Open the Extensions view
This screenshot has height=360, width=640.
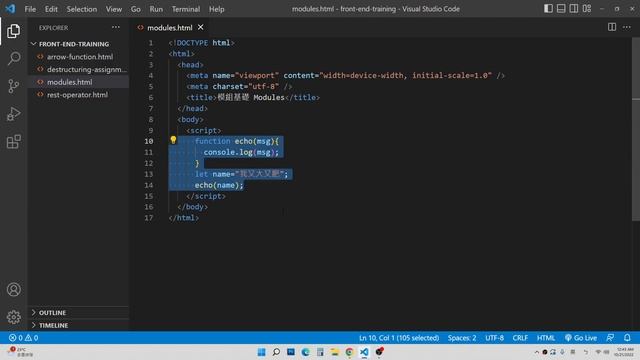coord(13,142)
